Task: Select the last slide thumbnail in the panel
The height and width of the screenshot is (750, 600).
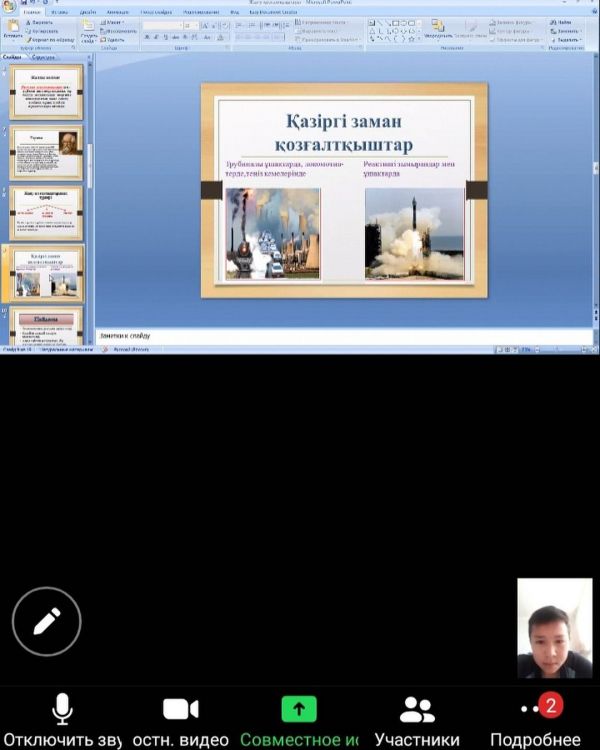Action: tap(46, 328)
